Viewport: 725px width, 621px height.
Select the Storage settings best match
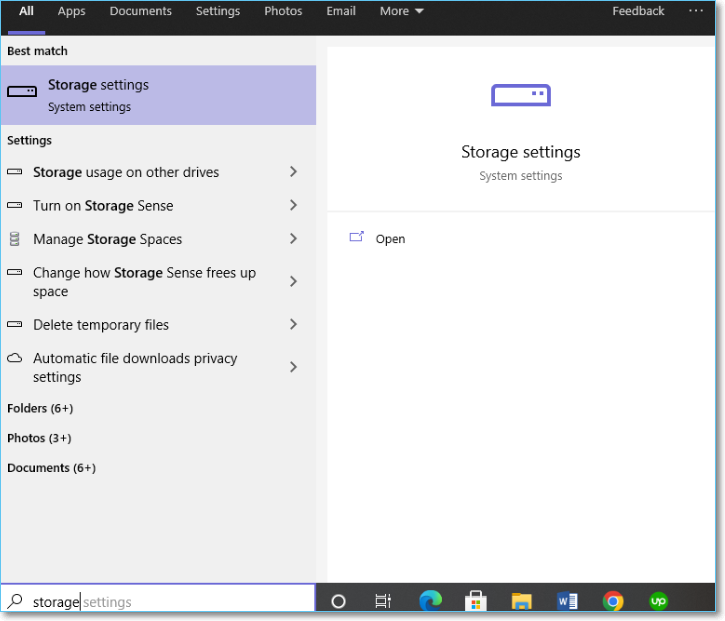tap(158, 95)
